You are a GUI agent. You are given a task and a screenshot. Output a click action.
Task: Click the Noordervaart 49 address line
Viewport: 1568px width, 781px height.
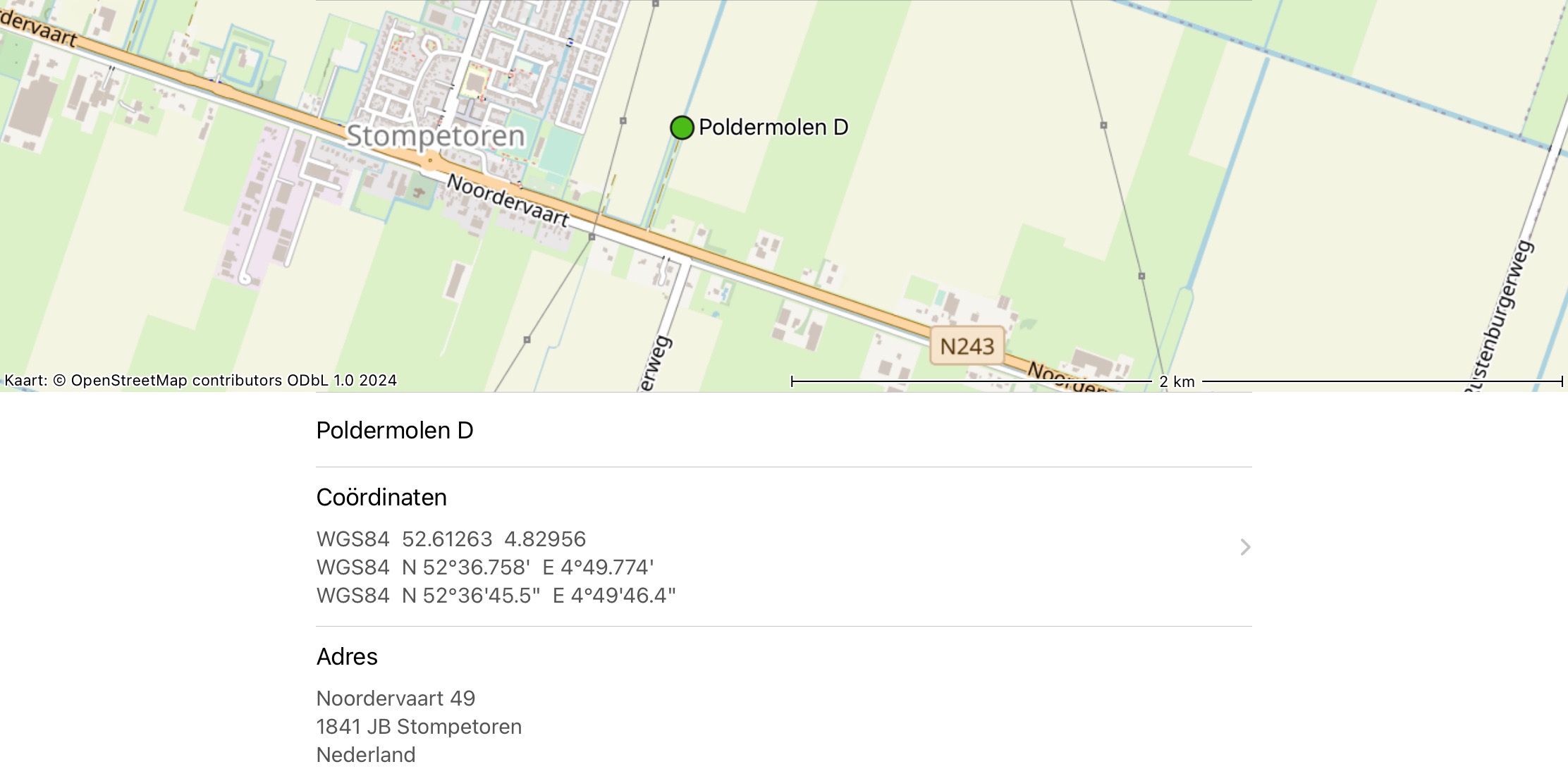point(396,699)
